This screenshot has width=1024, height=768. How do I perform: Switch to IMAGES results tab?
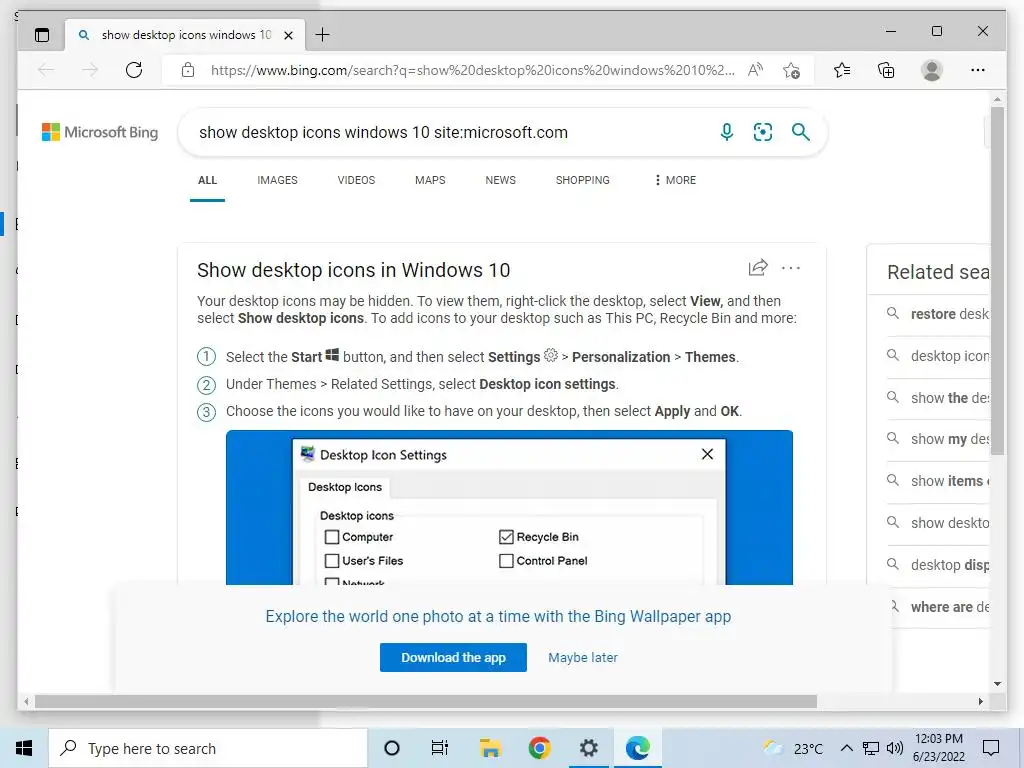277,180
